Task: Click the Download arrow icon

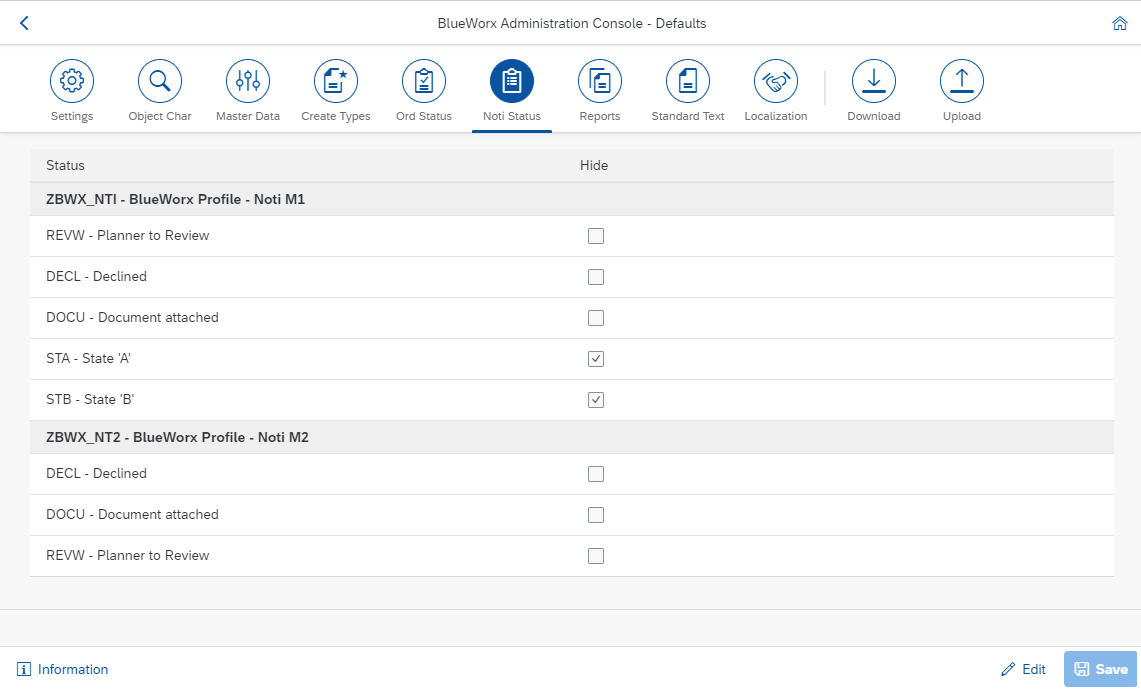Action: (874, 81)
